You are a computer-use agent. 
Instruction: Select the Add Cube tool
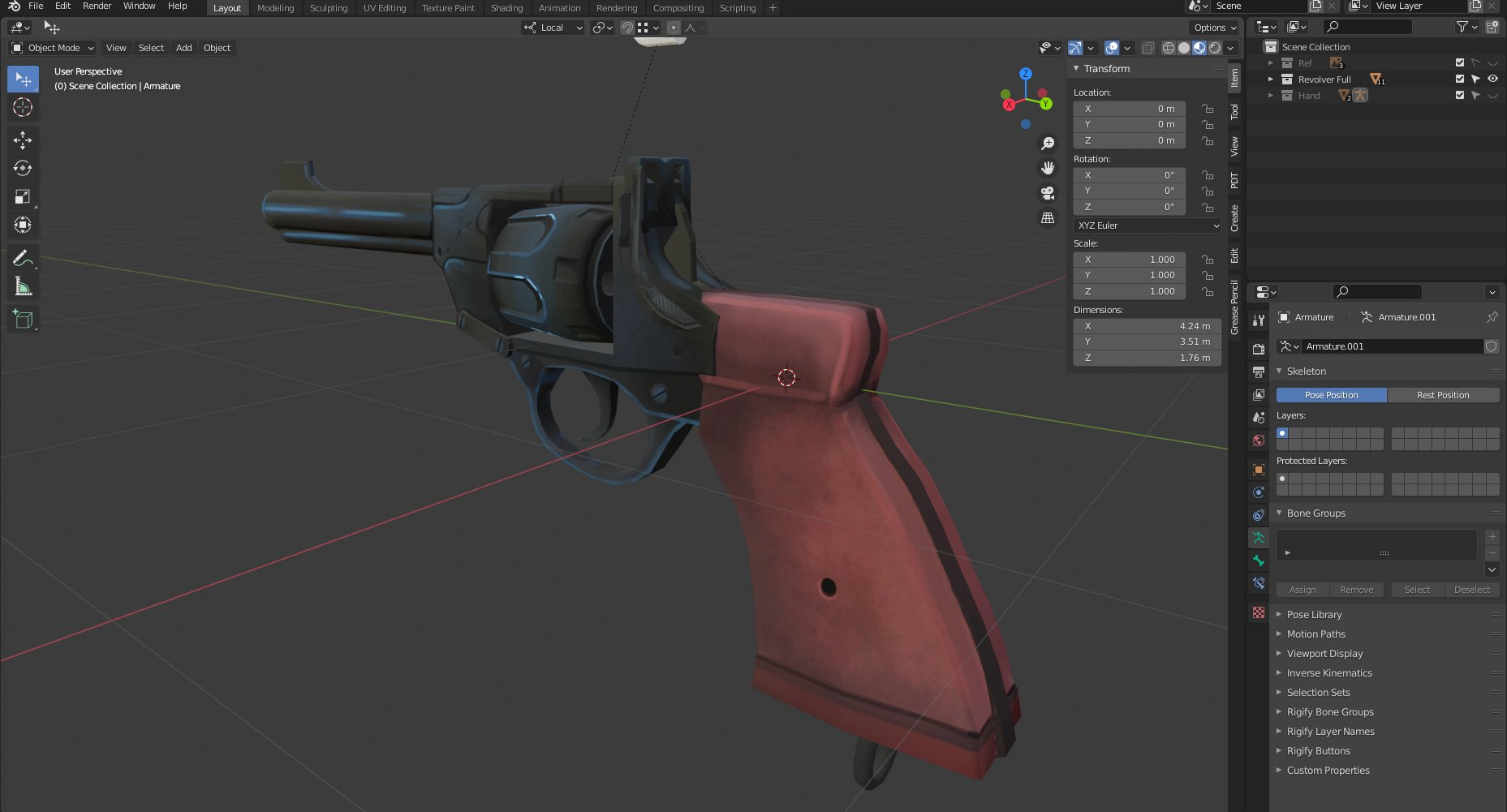pos(23,320)
